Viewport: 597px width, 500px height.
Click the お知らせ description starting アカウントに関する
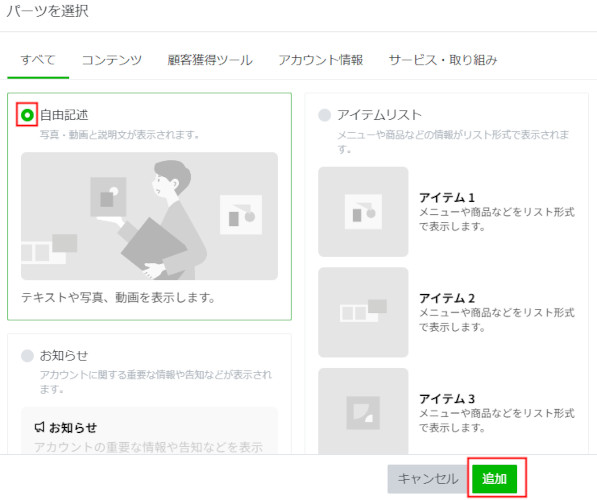156,382
